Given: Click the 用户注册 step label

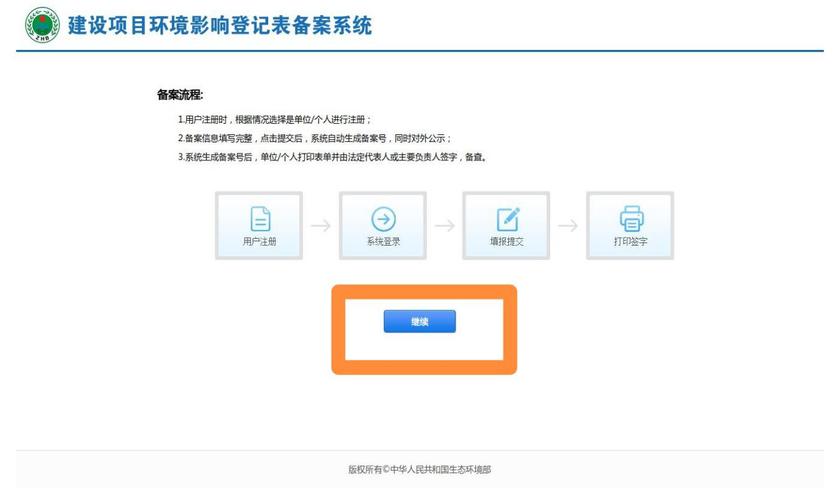Looking at the screenshot, I should coord(260,242).
